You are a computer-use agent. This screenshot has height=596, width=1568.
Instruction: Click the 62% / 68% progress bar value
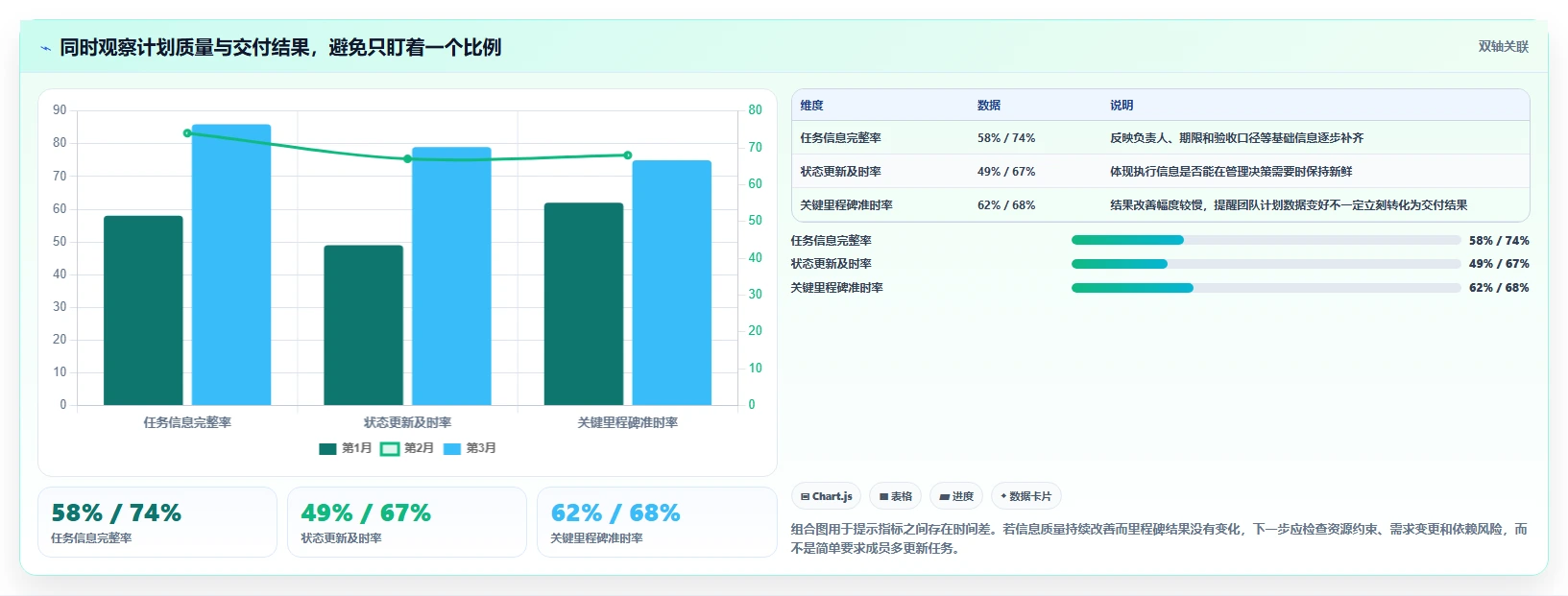click(1499, 288)
